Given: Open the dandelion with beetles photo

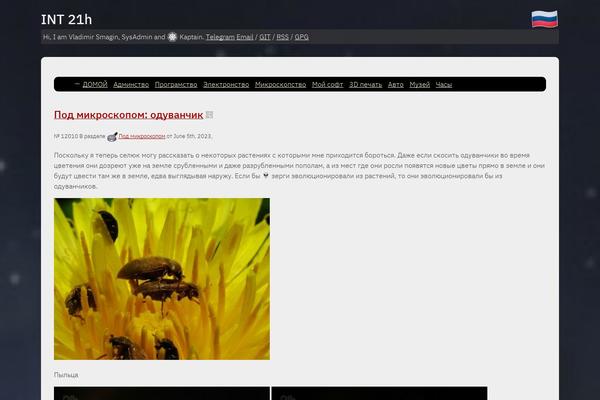Looking at the screenshot, I should point(162,279).
